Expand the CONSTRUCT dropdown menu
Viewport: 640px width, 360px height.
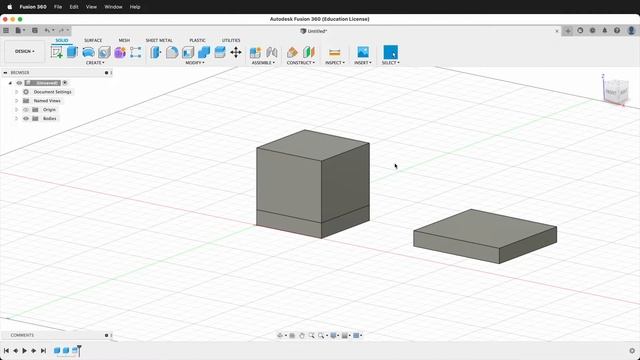(301, 63)
